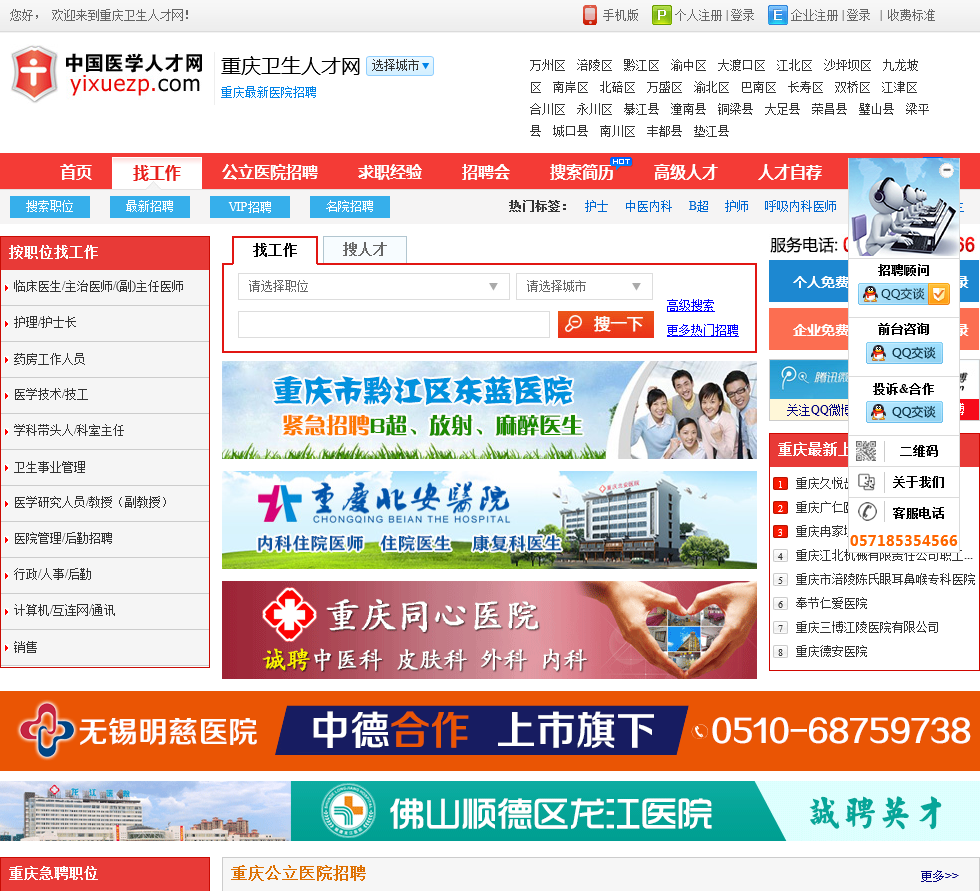Open 重庆三博江陵医院有限公司 list entry
The image size is (980, 891).
click(x=867, y=627)
